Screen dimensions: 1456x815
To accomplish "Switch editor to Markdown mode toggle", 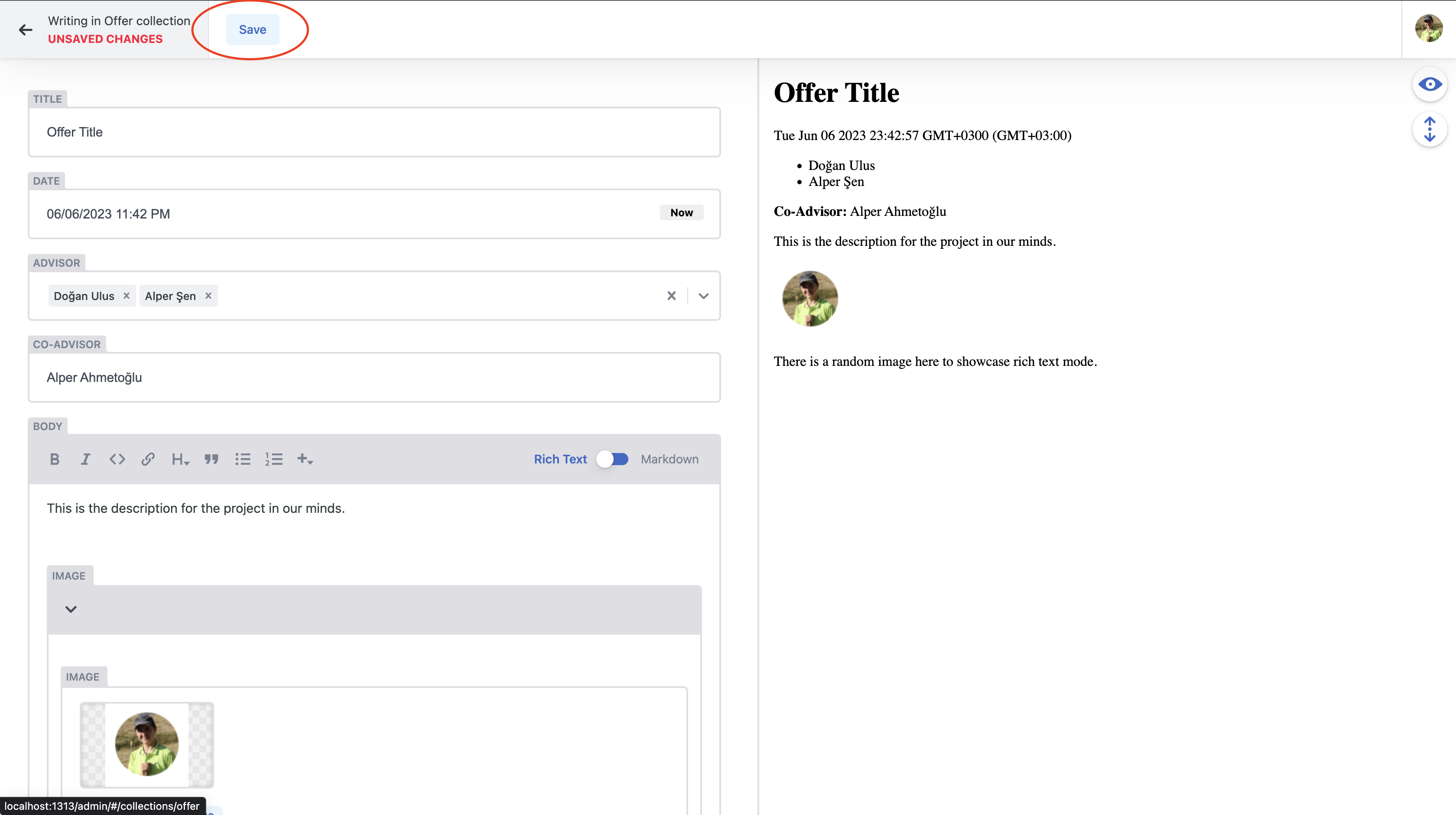I will (613, 459).
